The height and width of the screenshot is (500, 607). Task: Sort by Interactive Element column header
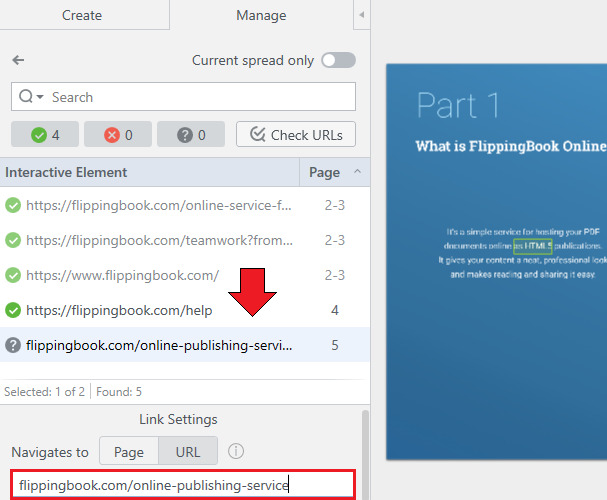[150, 172]
